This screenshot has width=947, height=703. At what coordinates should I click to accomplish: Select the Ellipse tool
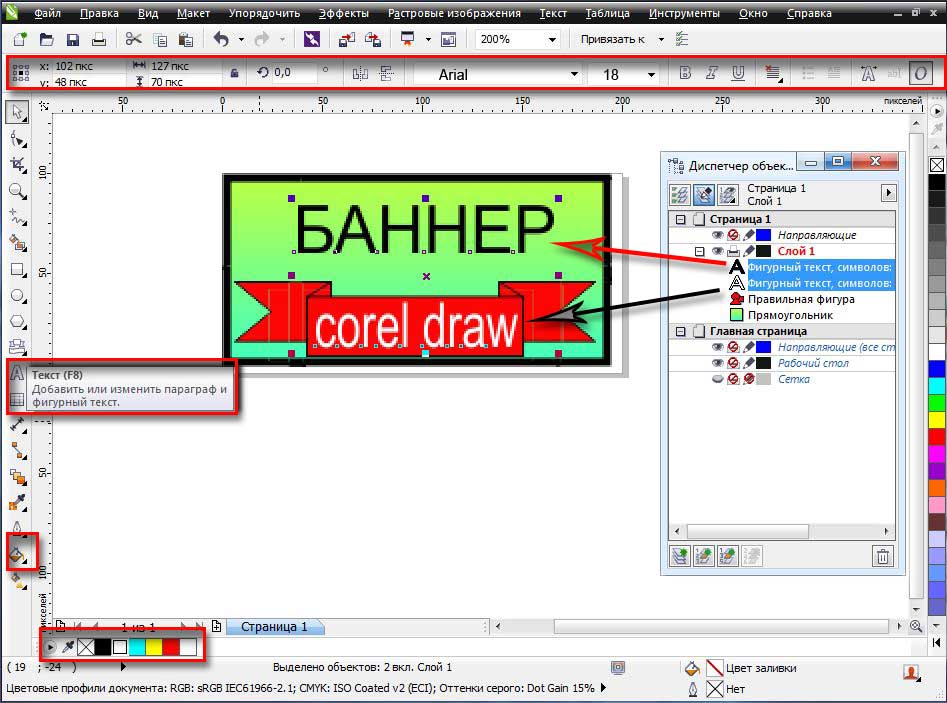(18, 296)
